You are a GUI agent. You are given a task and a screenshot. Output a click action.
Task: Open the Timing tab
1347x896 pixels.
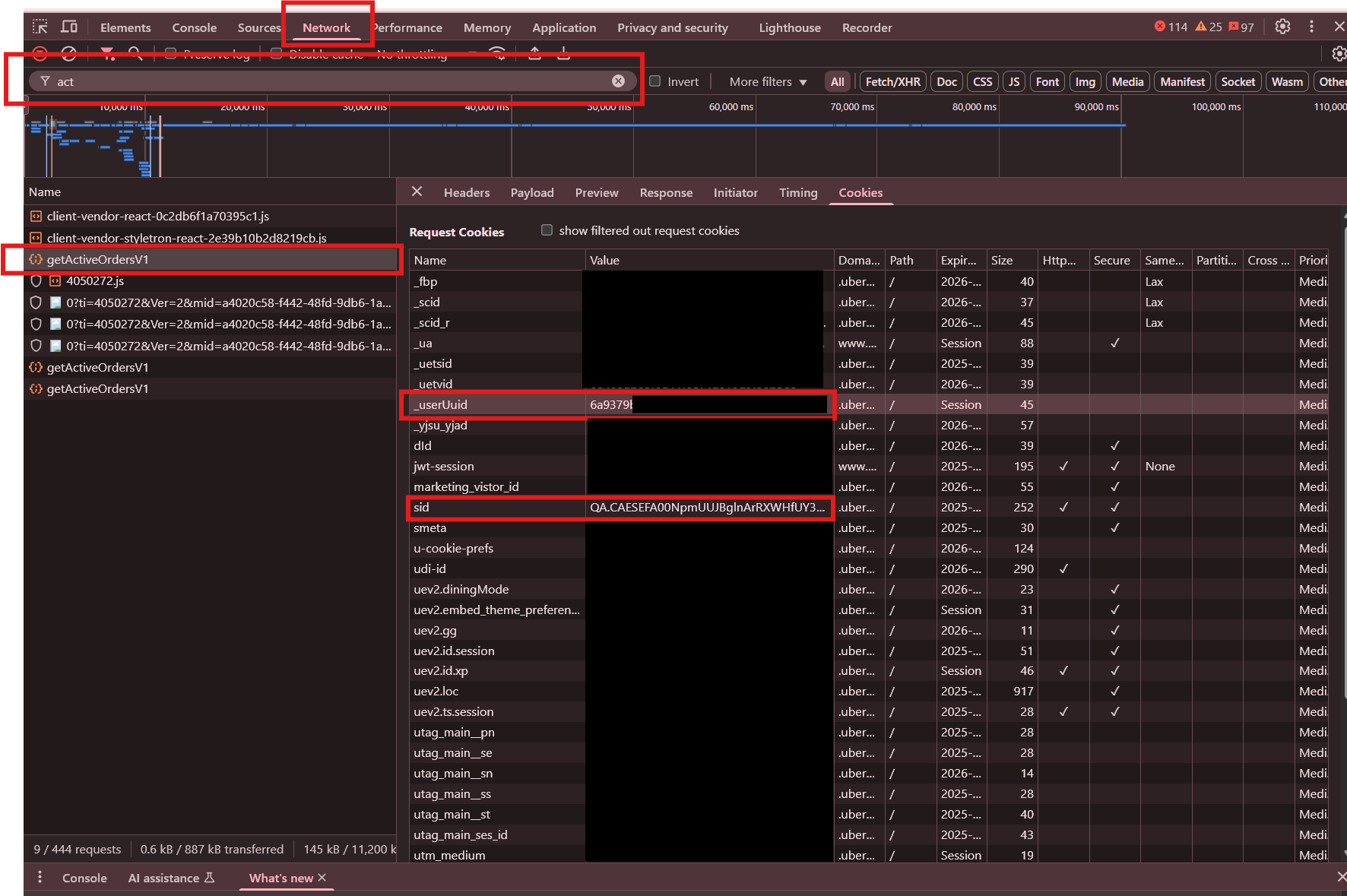[x=798, y=193]
